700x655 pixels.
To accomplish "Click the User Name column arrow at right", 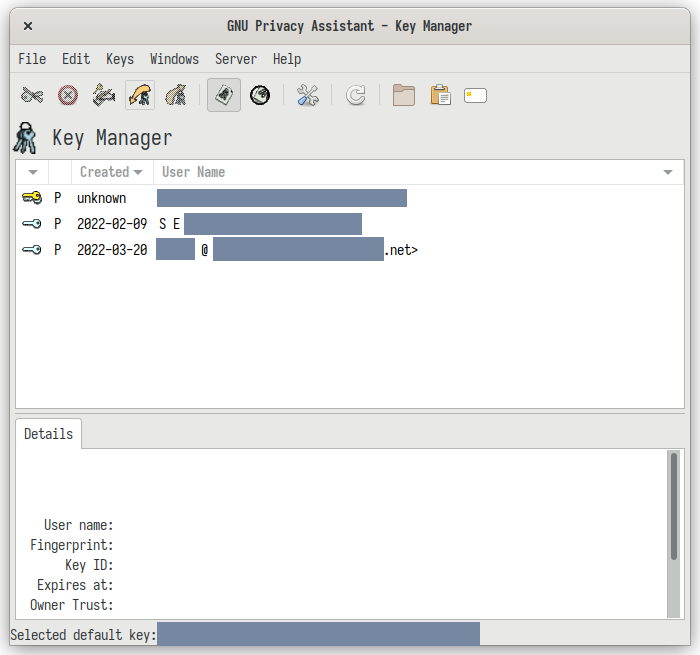I will (x=668, y=173).
